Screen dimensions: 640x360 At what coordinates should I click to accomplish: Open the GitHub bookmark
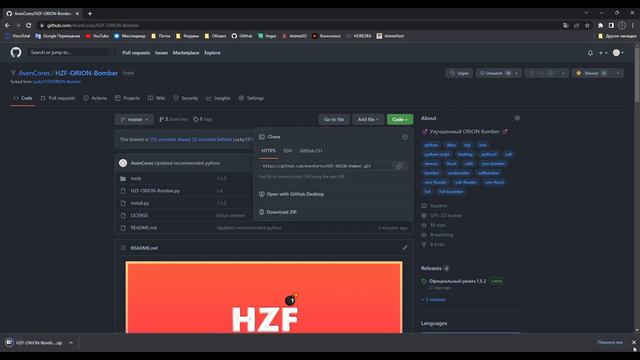tap(242, 36)
